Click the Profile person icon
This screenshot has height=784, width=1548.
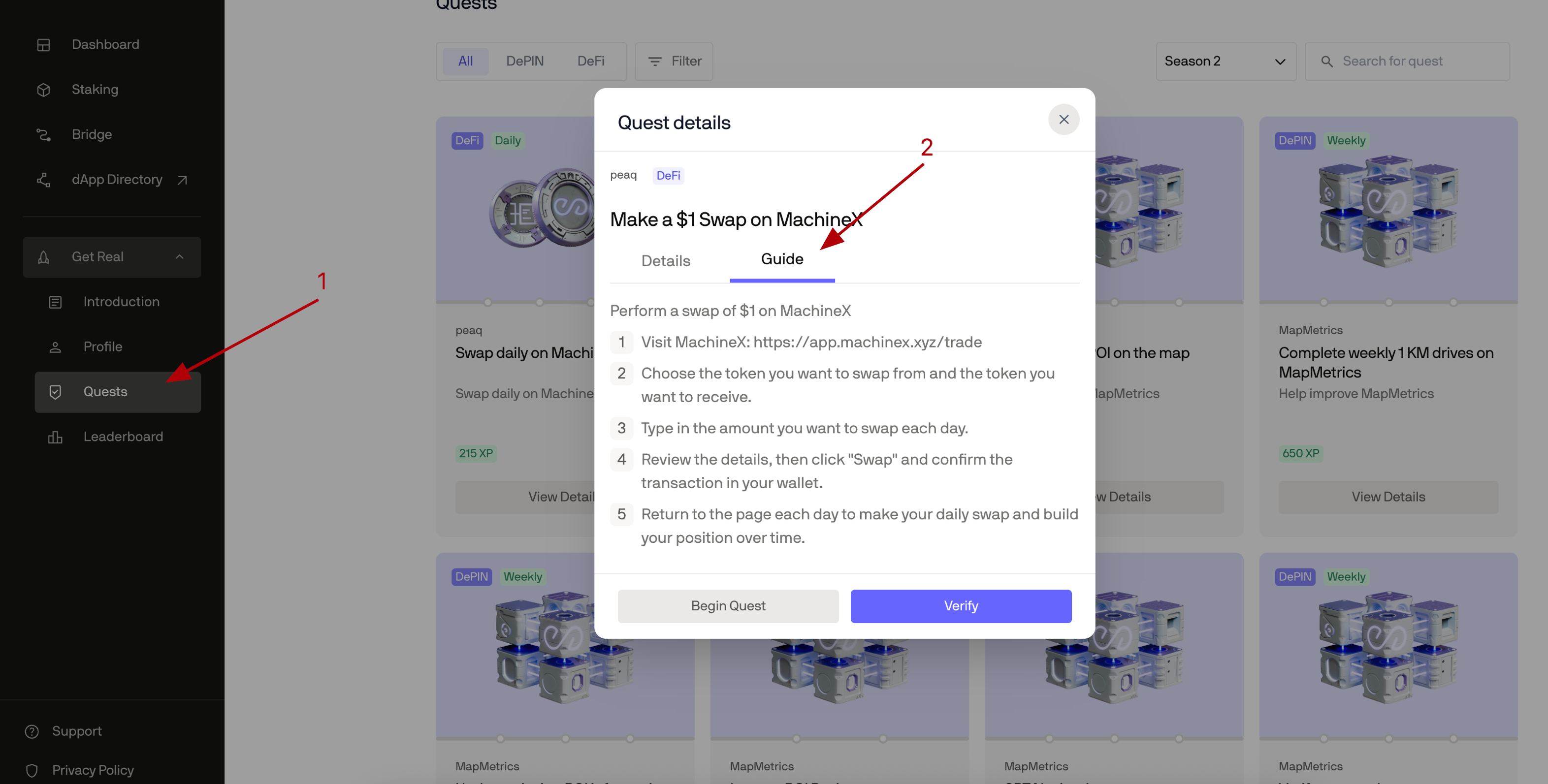click(x=55, y=346)
